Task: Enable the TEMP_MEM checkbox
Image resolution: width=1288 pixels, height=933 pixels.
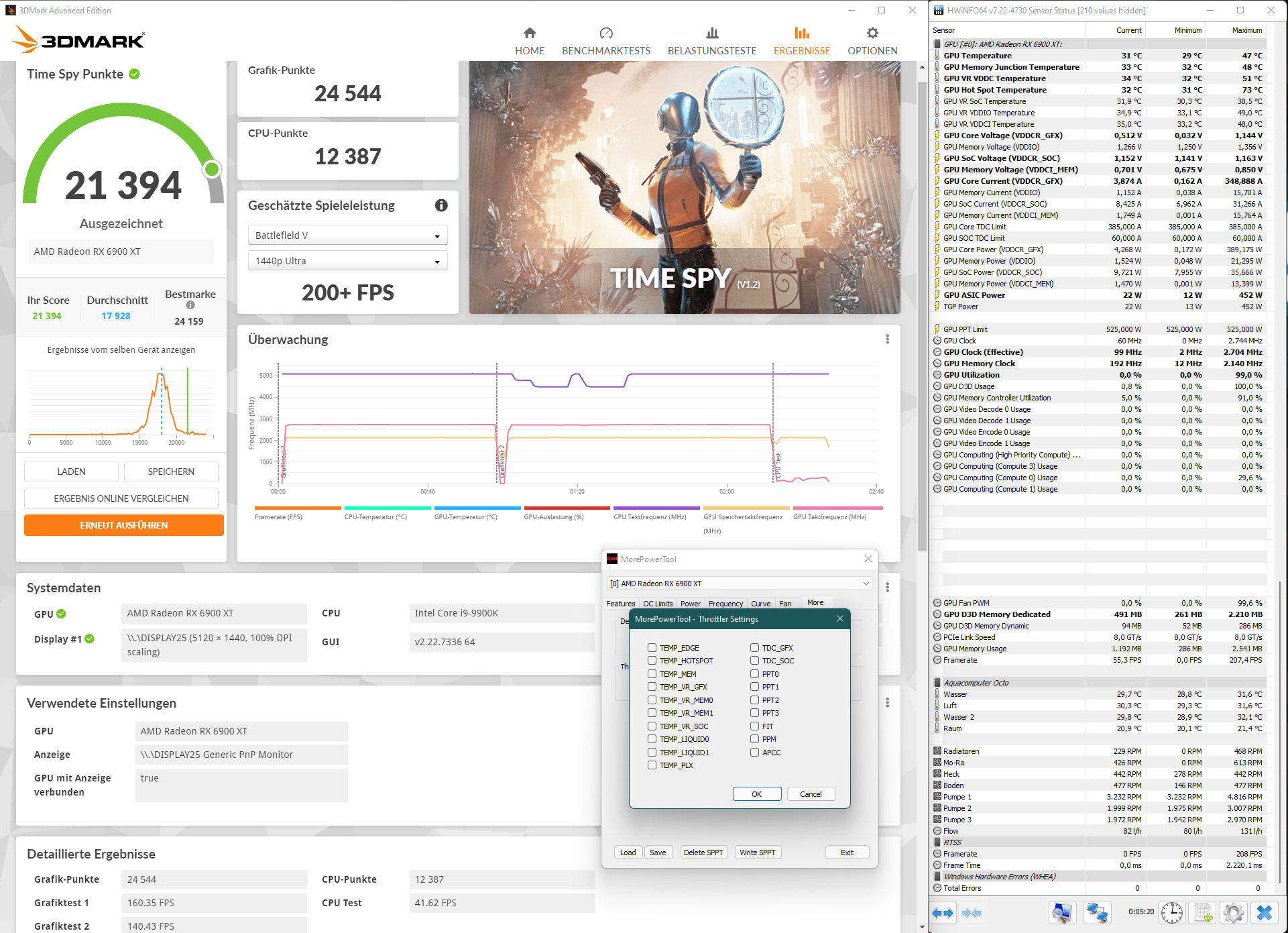Action: (x=652, y=674)
